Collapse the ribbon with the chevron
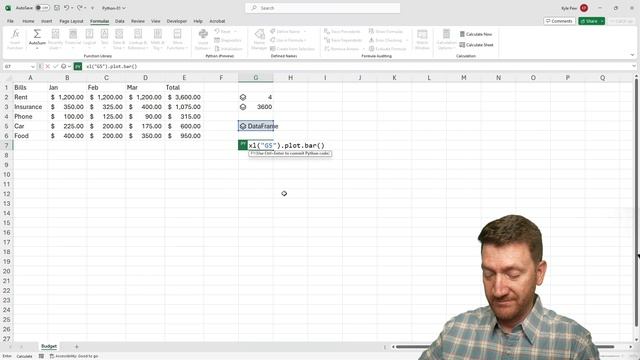Viewport: 640px width, 360px height. (632, 55)
